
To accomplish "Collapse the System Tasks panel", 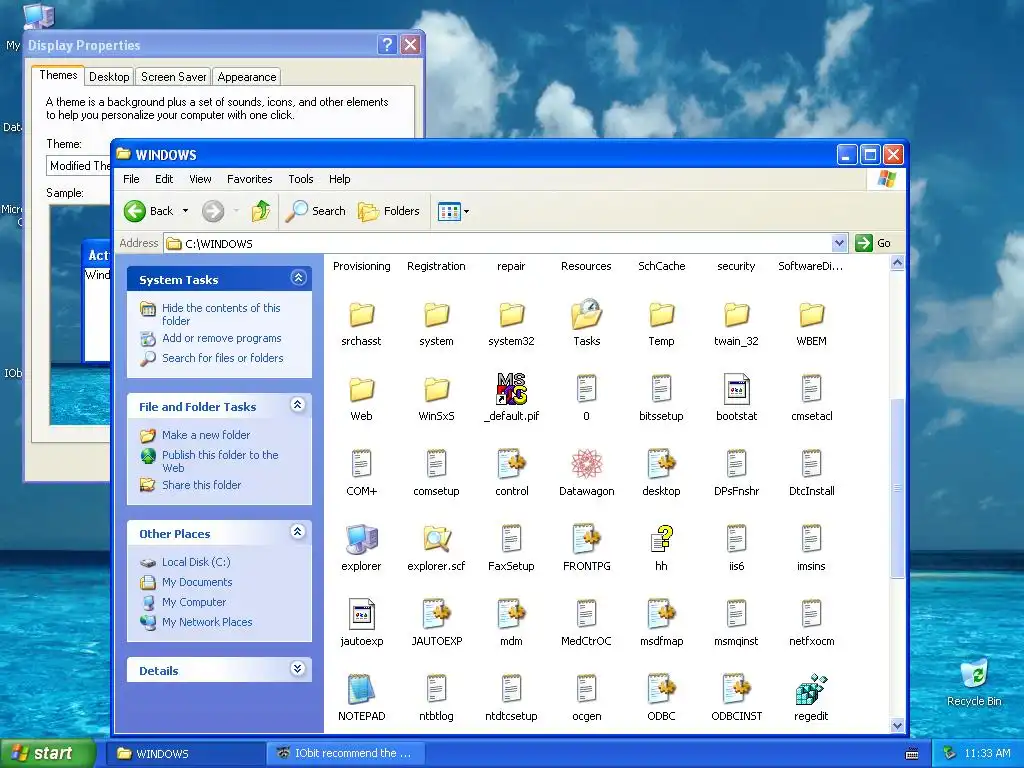I will pos(298,278).
